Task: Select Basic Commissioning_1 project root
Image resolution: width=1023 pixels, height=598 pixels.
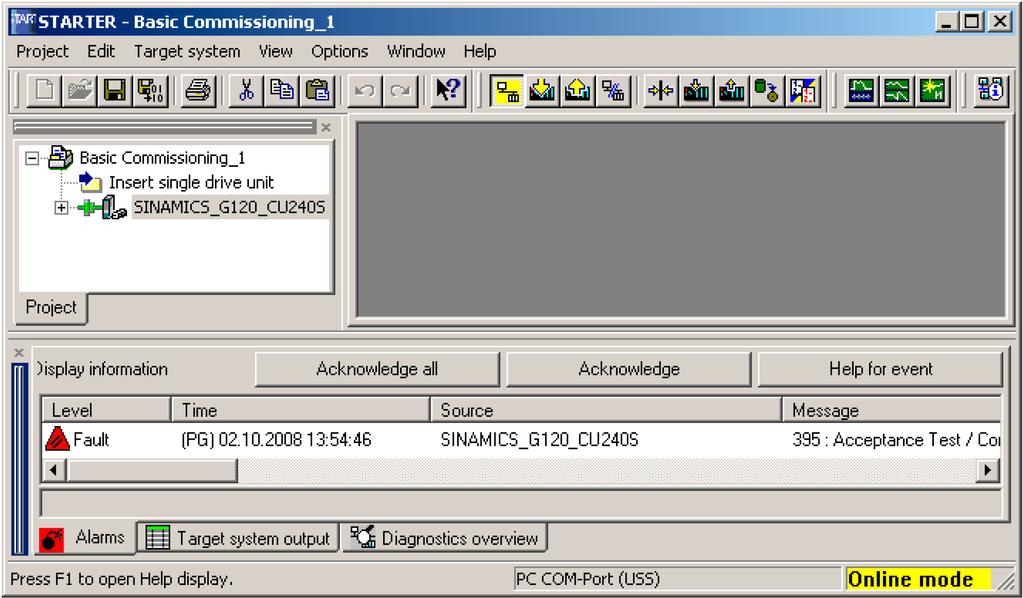Action: click(162, 158)
